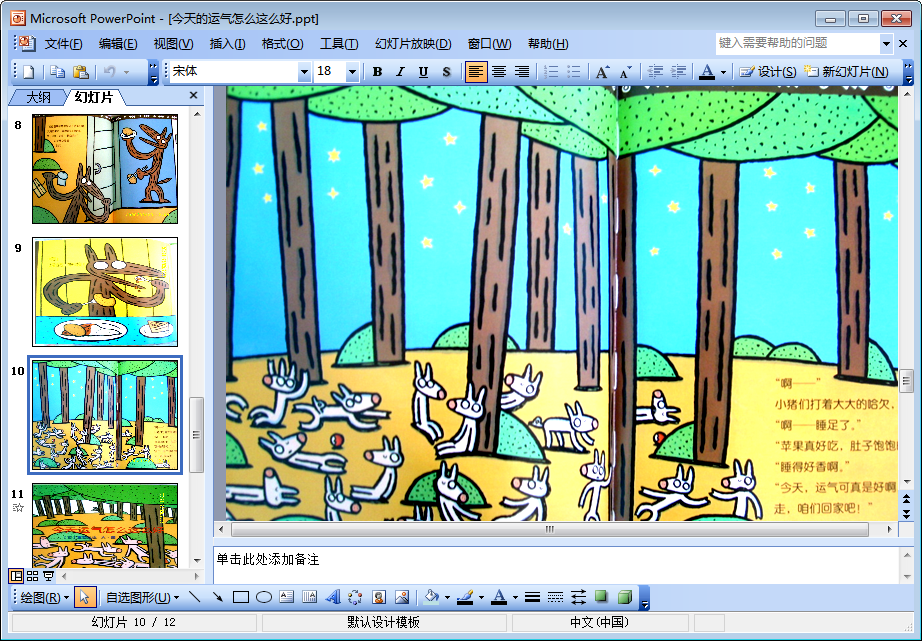Enable right text alignment
Image resolution: width=922 pixels, height=641 pixels.
click(x=522, y=72)
